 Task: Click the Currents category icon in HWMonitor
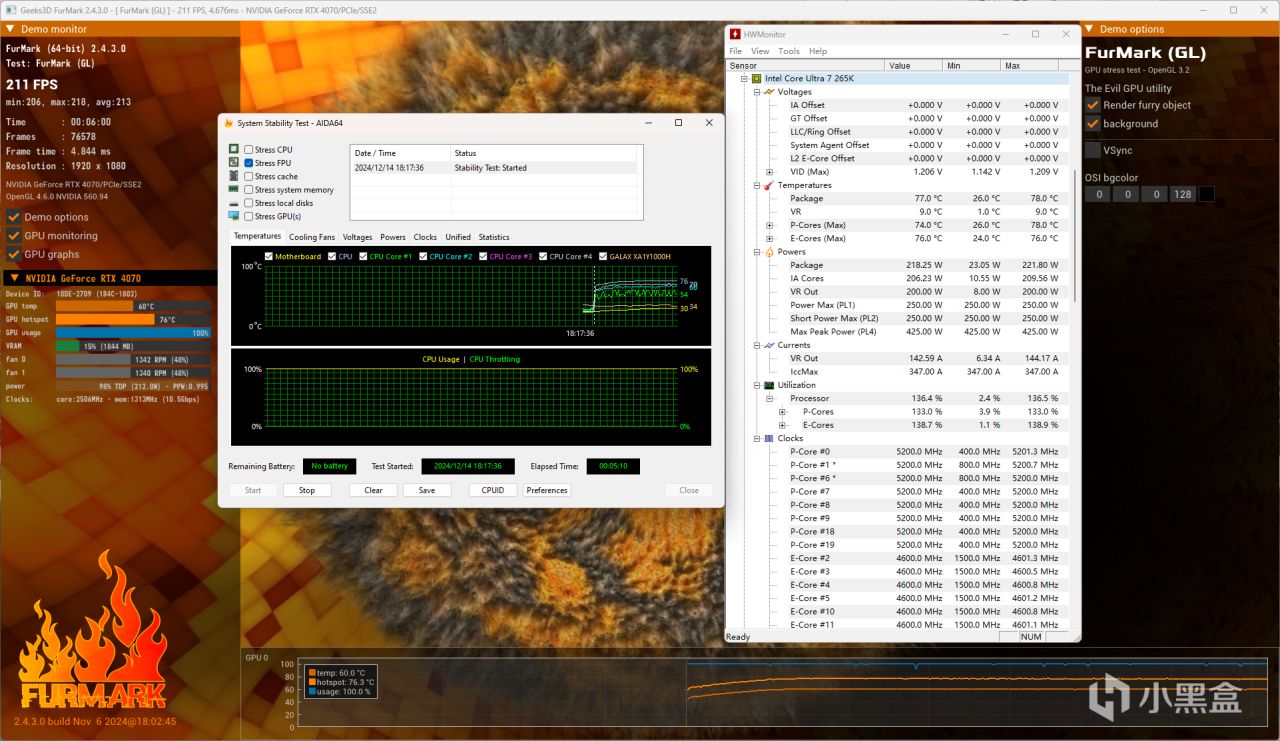(769, 345)
